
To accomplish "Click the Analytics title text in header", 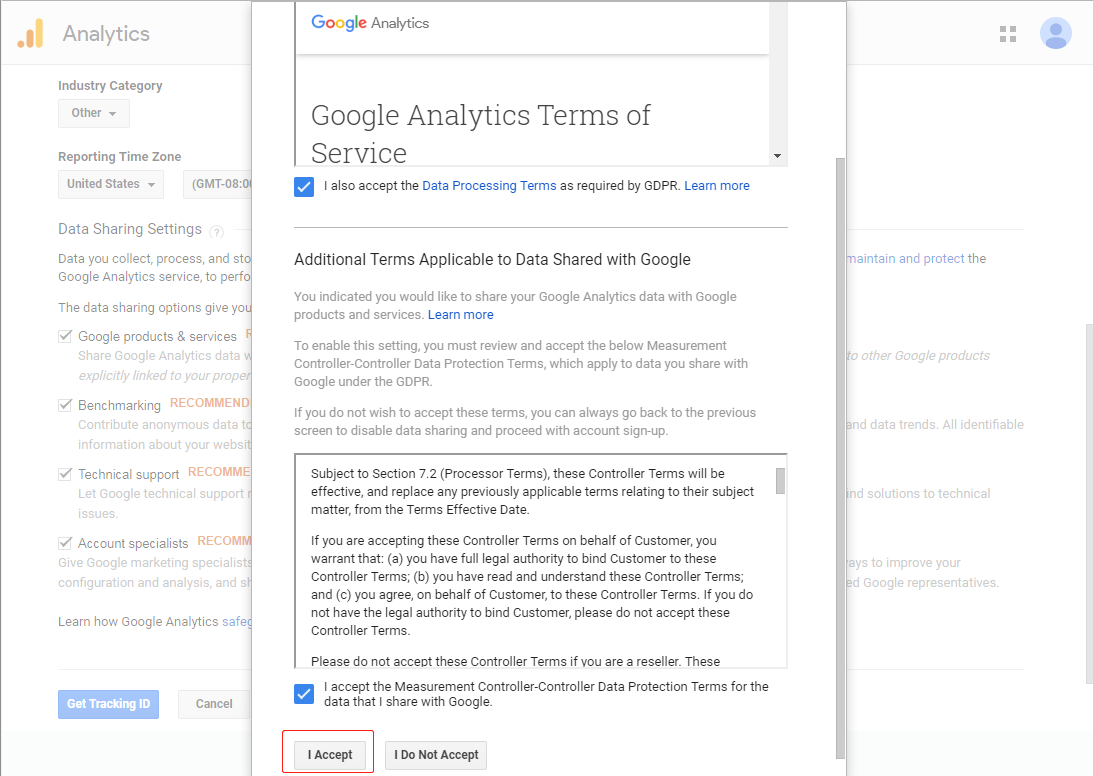I will 106,33.
